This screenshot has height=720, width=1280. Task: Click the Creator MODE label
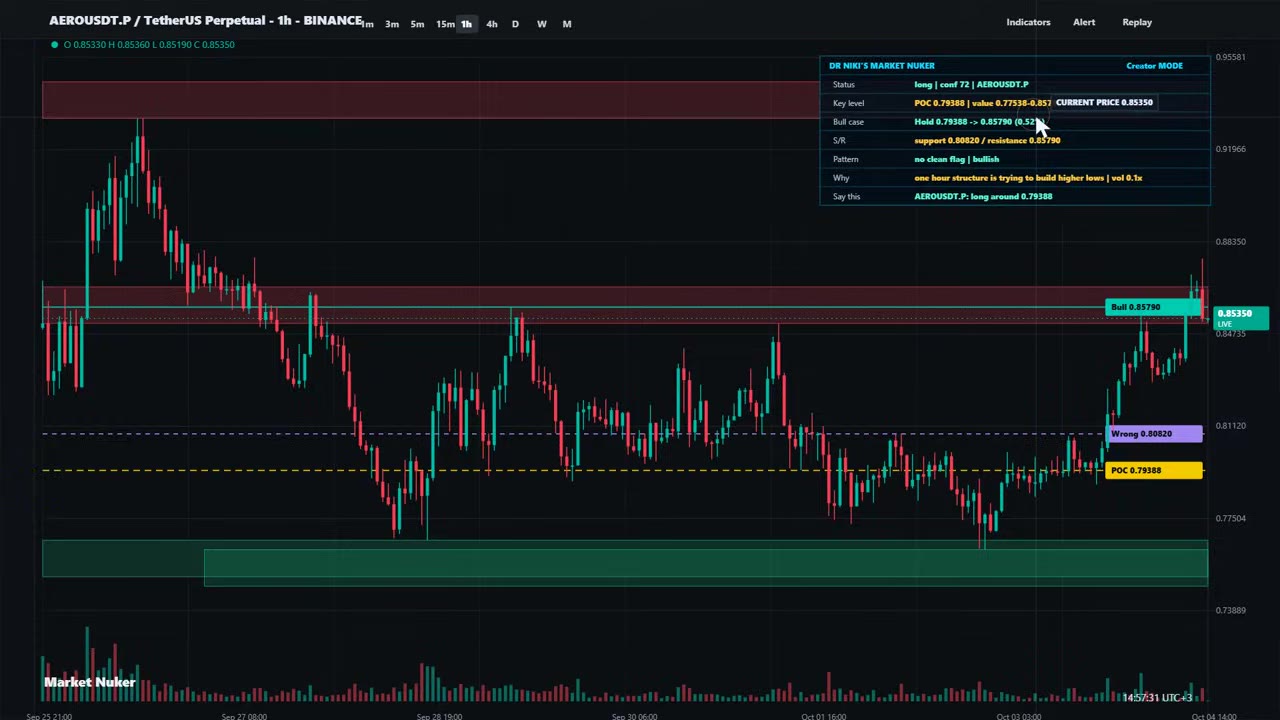point(1154,66)
